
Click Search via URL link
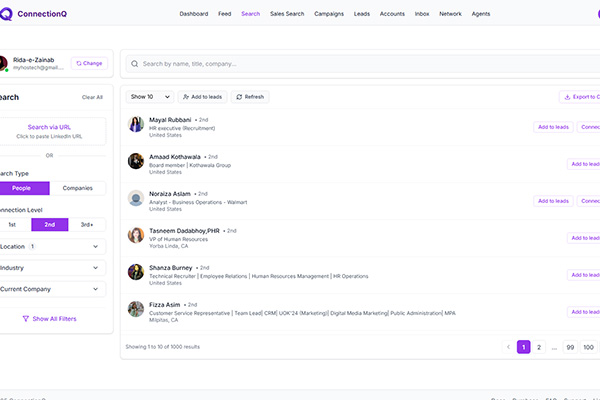(x=49, y=127)
